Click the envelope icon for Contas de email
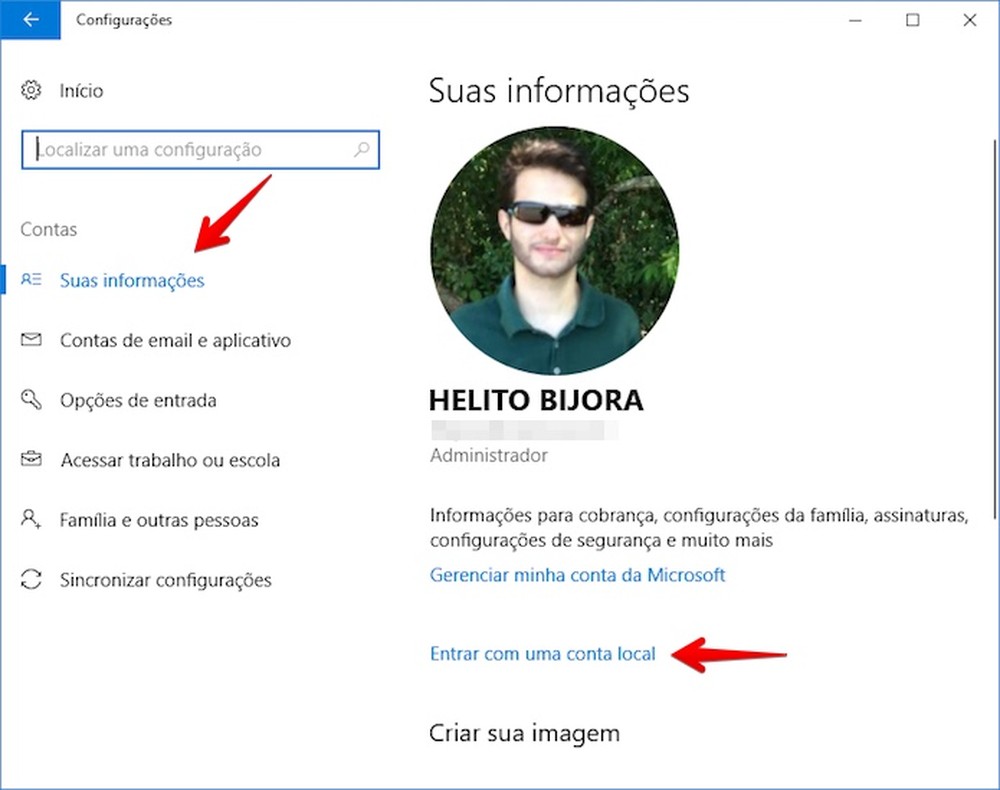The image size is (1000, 790). pyautogui.click(x=30, y=340)
